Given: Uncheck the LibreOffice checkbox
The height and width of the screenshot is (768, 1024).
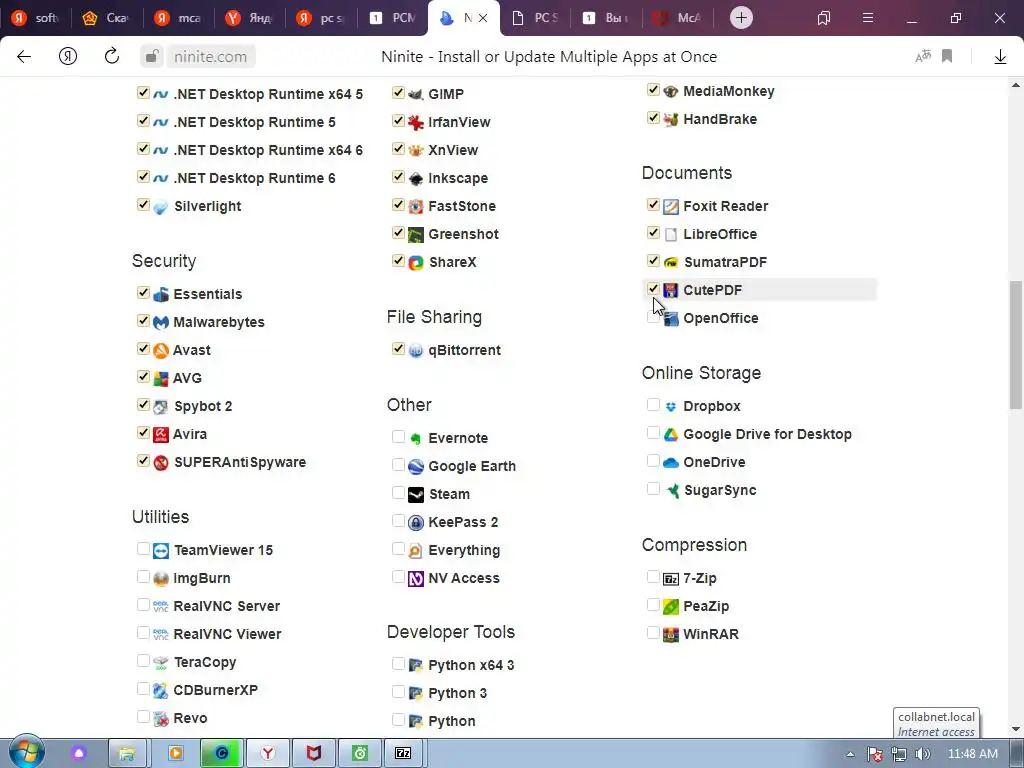Looking at the screenshot, I should 653,233.
